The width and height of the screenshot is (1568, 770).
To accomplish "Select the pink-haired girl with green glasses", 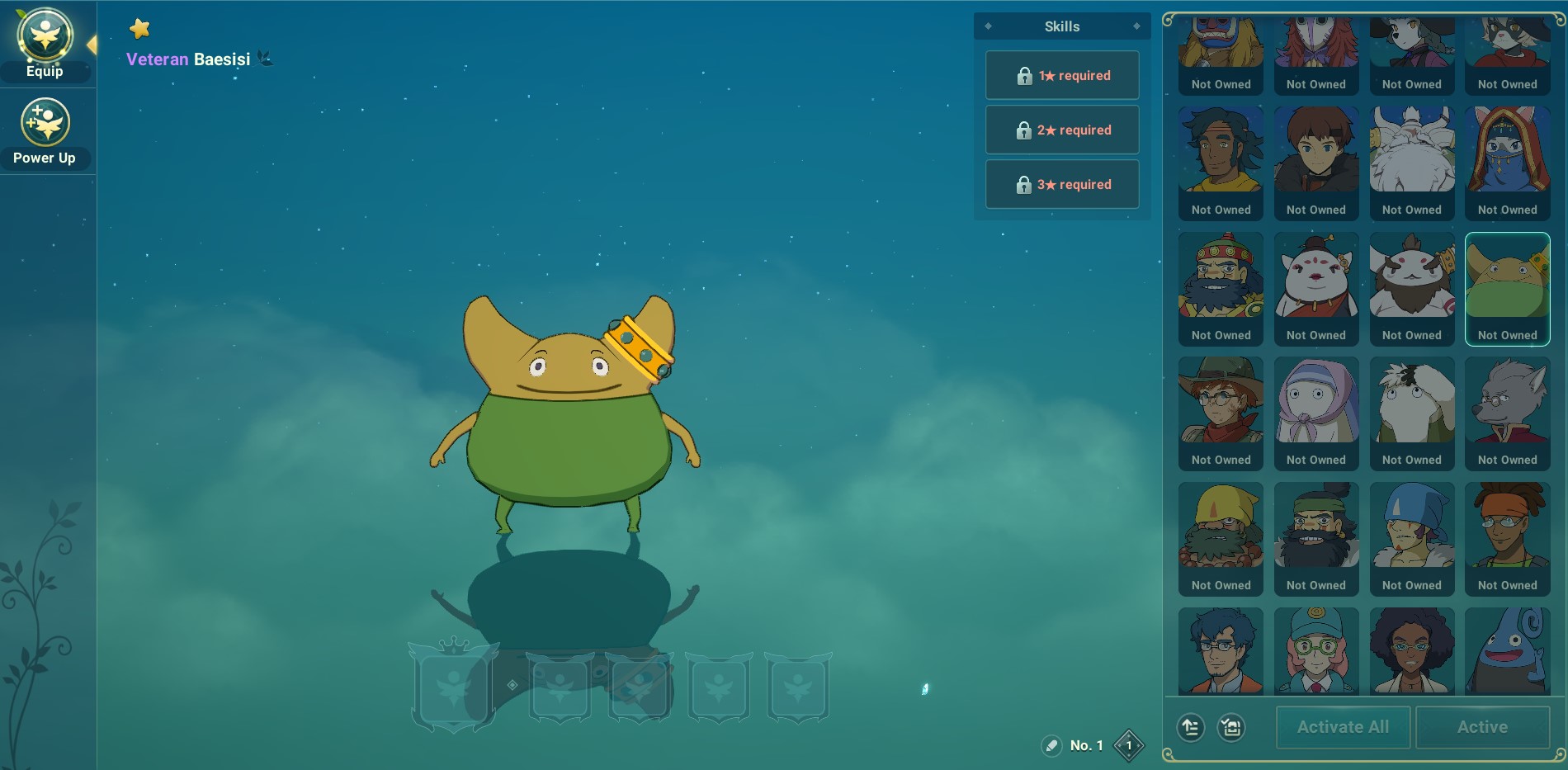I will click(1316, 650).
